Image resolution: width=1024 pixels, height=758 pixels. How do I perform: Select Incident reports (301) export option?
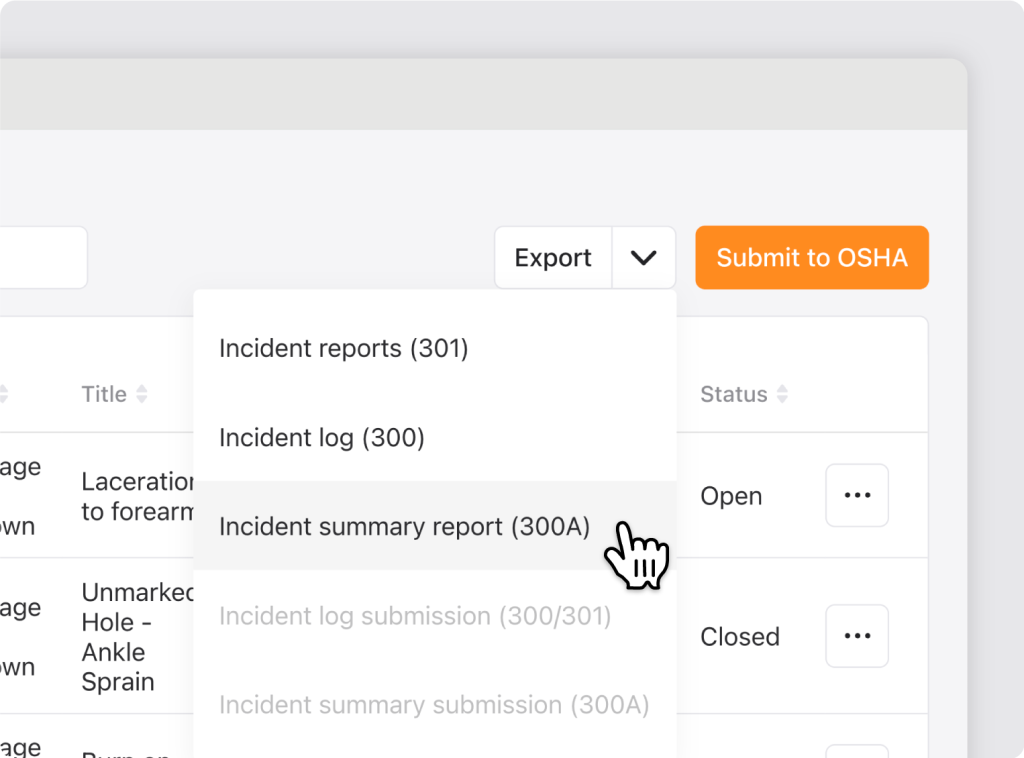343,348
